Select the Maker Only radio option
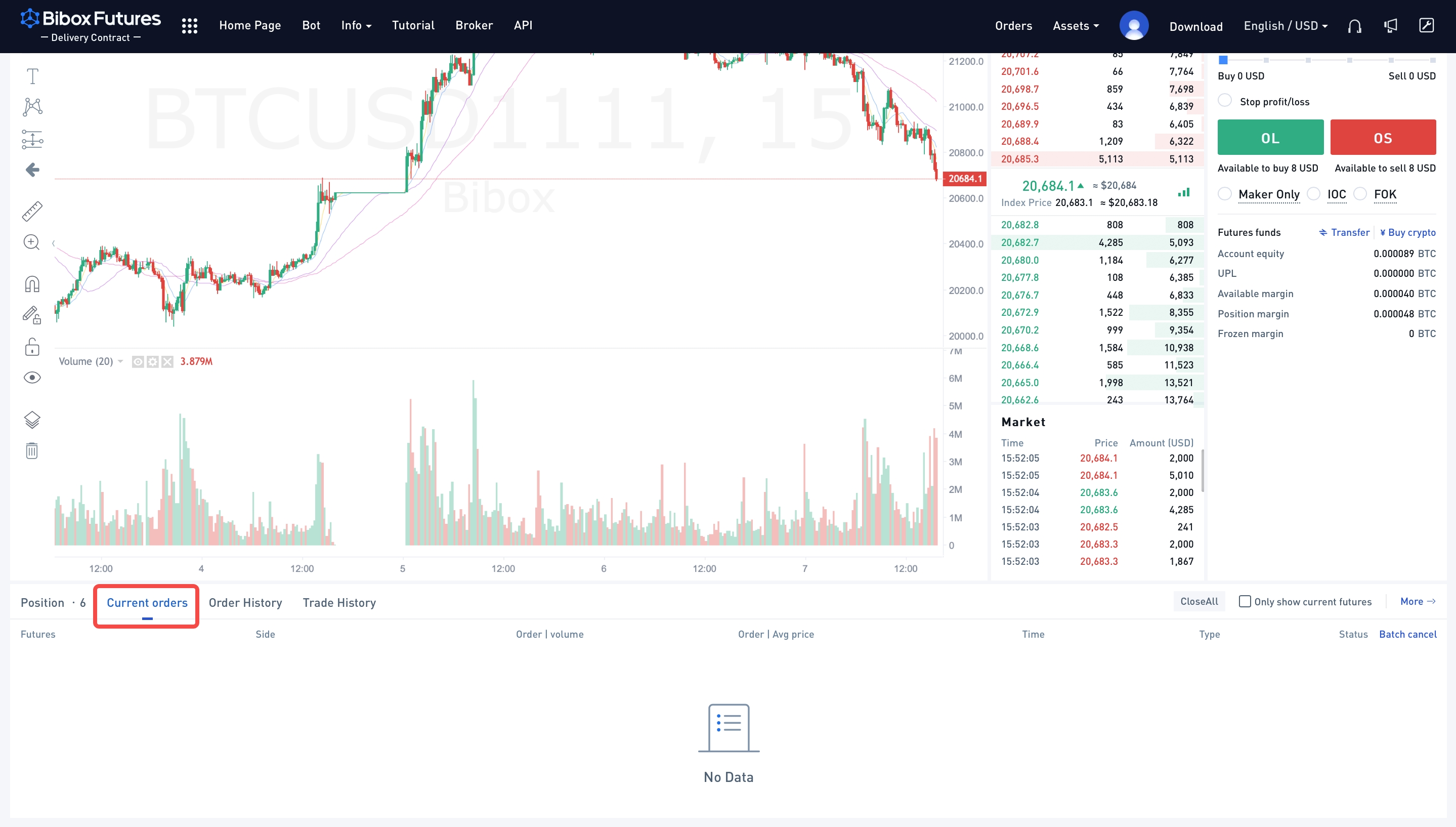The width and height of the screenshot is (1456, 827). click(x=1225, y=194)
